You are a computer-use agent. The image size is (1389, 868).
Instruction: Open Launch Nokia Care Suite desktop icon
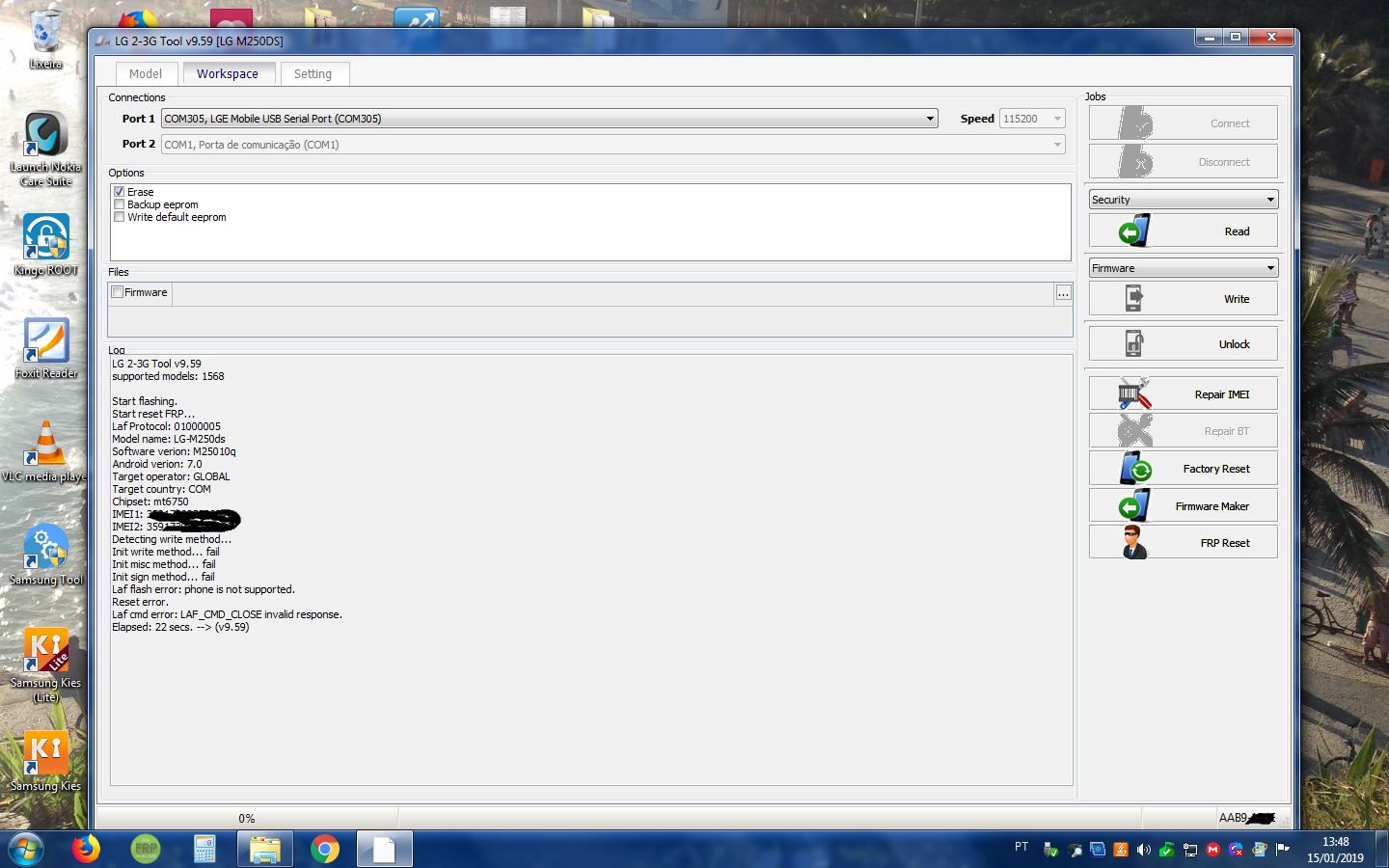coord(45,148)
